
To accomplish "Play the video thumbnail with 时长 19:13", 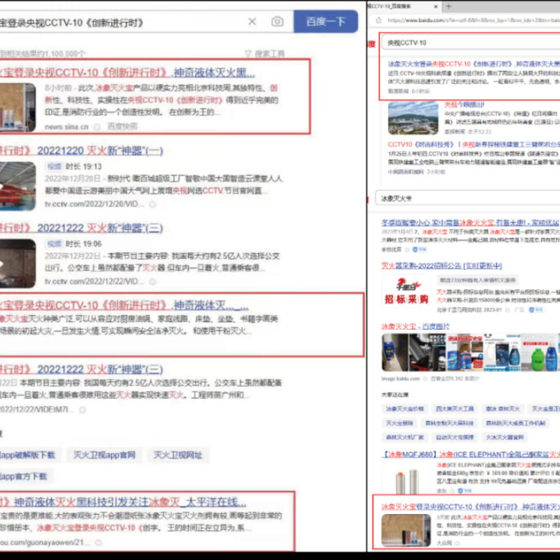I will coord(18,186).
